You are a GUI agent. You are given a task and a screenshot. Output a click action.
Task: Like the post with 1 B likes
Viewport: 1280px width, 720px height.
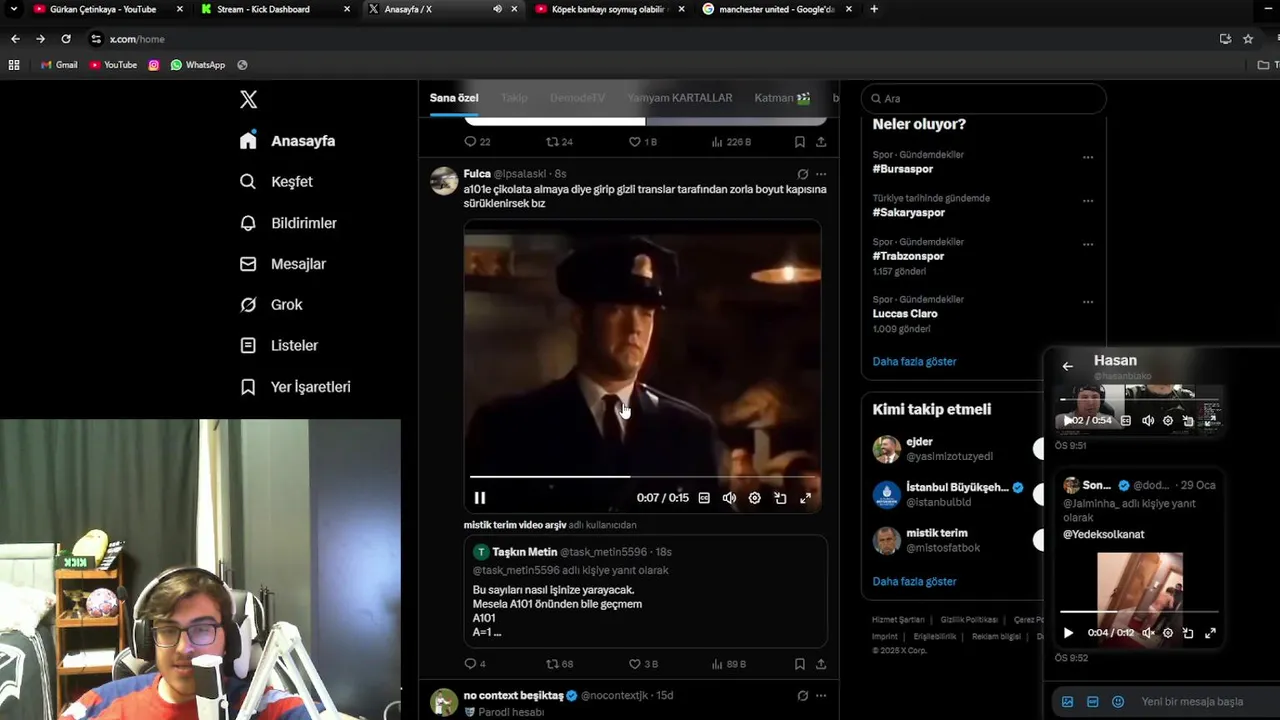642,142
